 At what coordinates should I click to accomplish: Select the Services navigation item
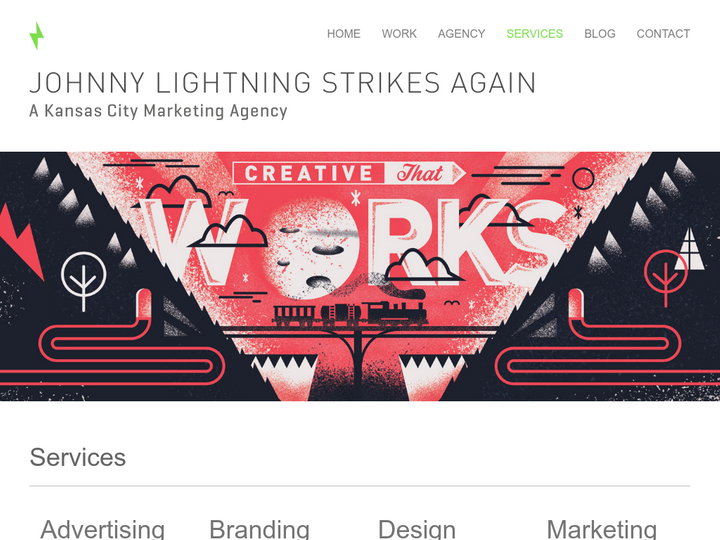point(534,34)
